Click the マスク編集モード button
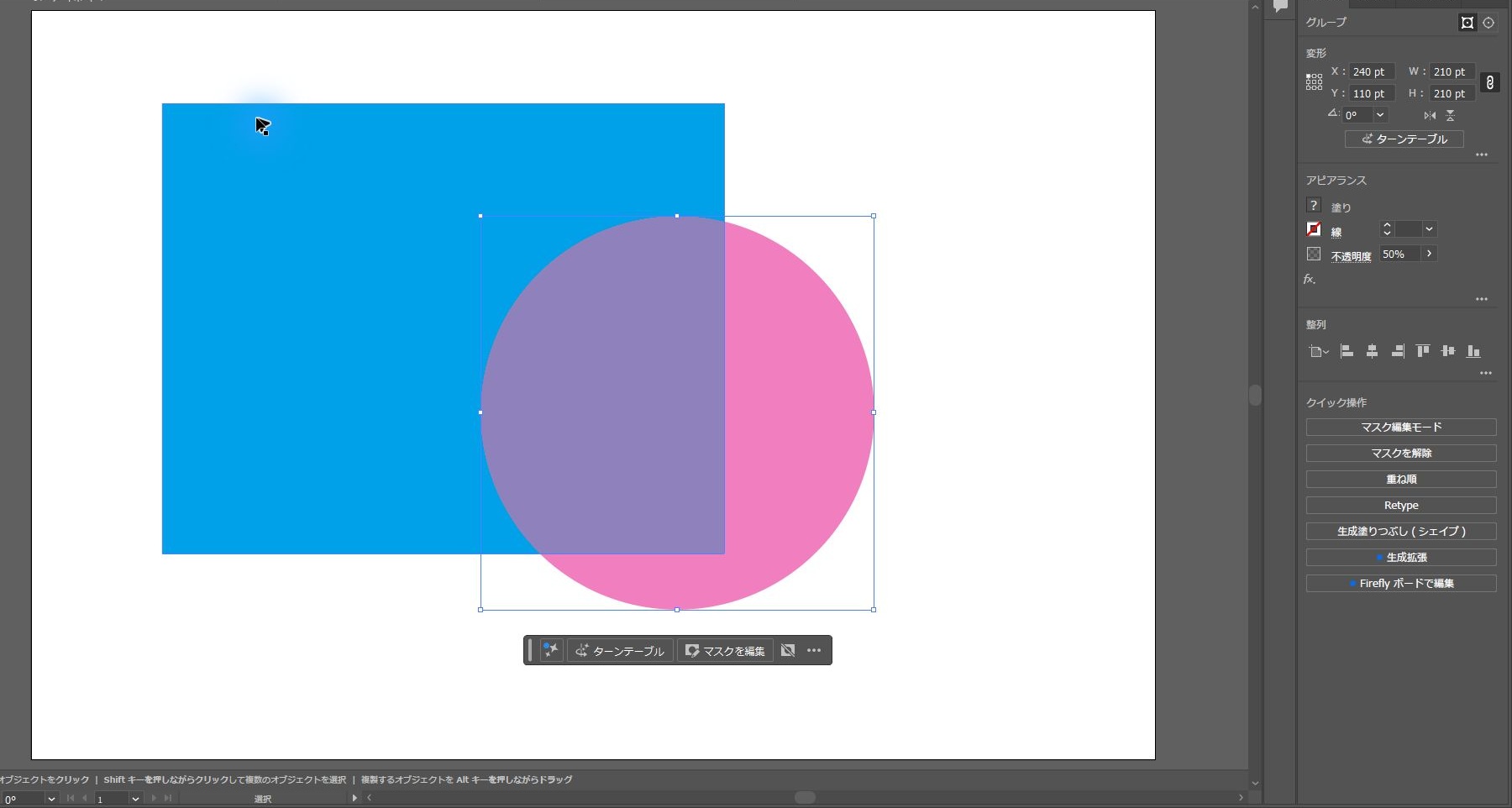This screenshot has height=808, width=1512. point(1401,428)
